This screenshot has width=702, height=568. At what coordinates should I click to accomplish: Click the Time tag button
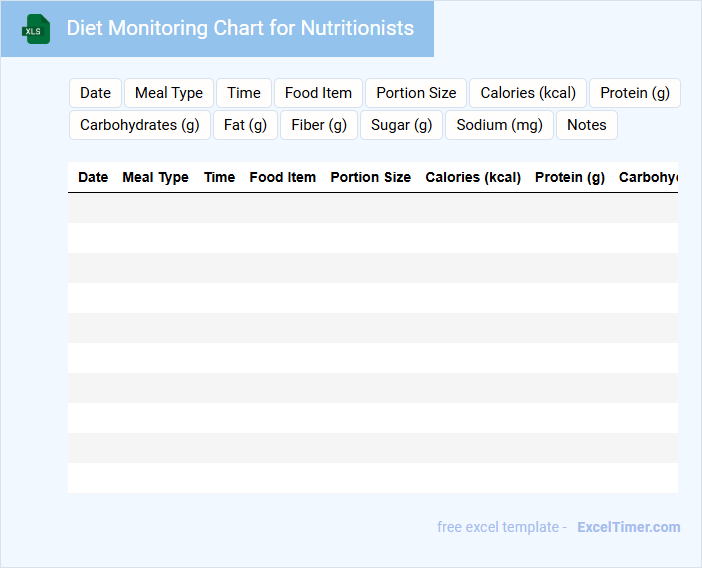[244, 93]
